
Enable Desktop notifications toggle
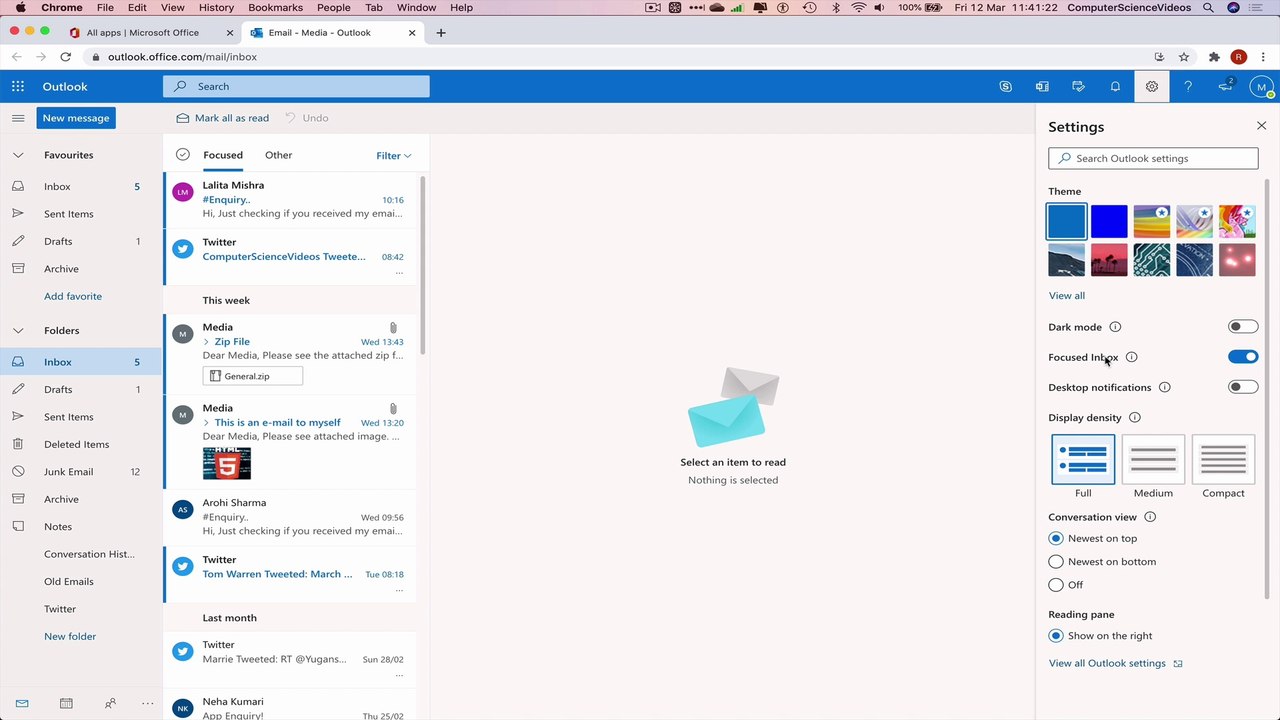point(1243,387)
